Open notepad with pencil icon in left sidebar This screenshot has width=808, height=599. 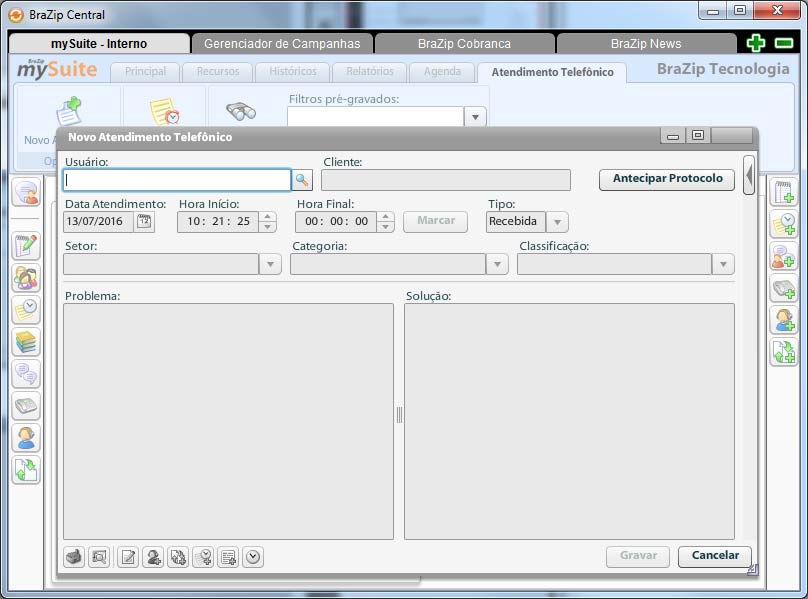point(26,246)
